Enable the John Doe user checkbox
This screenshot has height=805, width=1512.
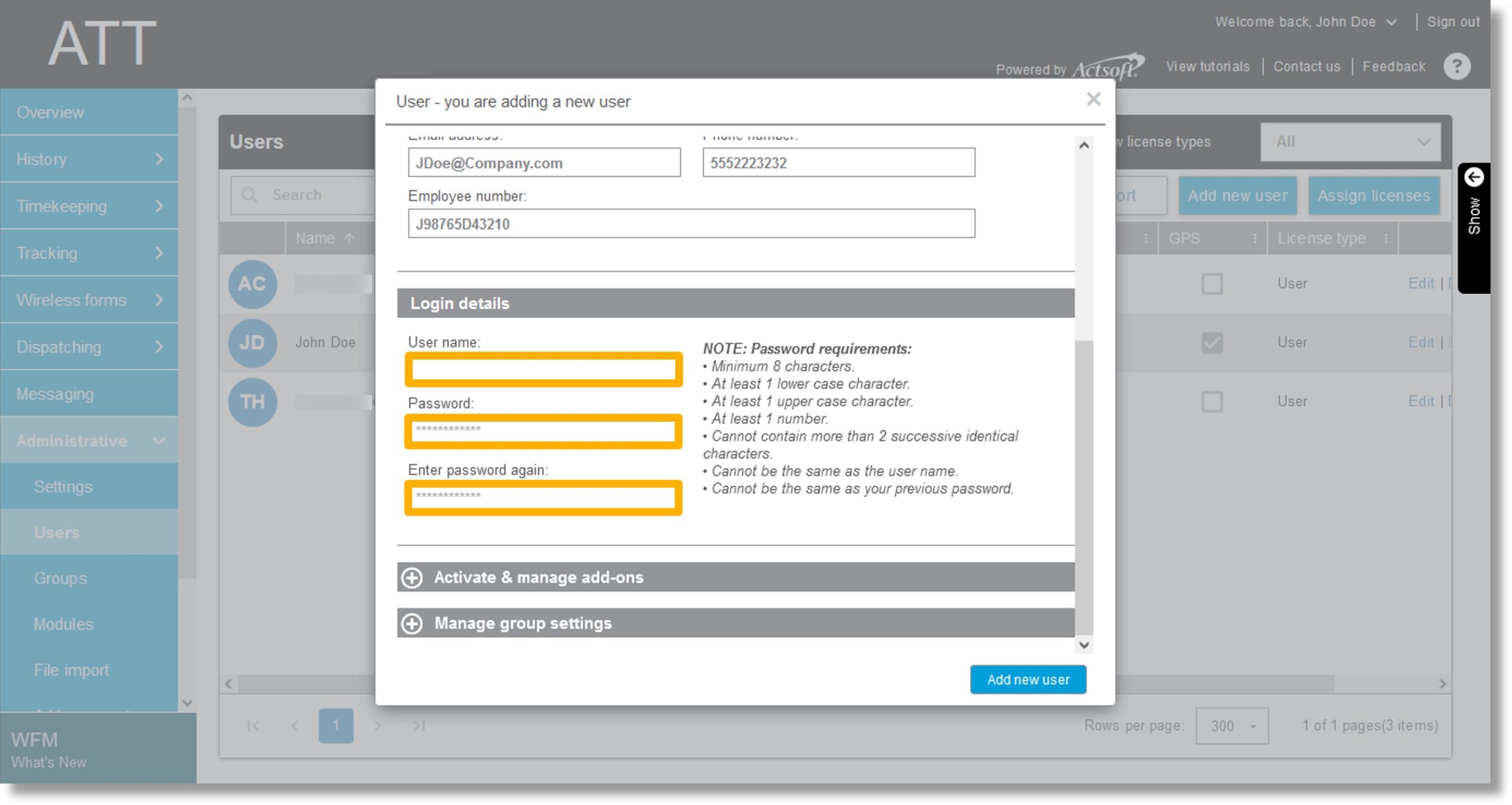(1213, 342)
